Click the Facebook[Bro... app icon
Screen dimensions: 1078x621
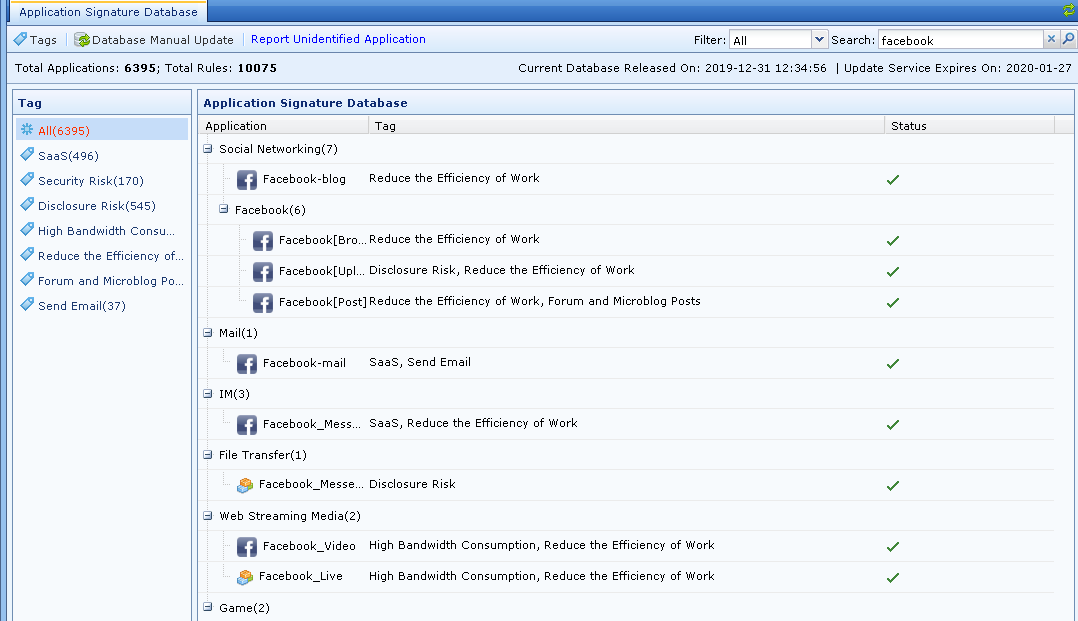[263, 241]
